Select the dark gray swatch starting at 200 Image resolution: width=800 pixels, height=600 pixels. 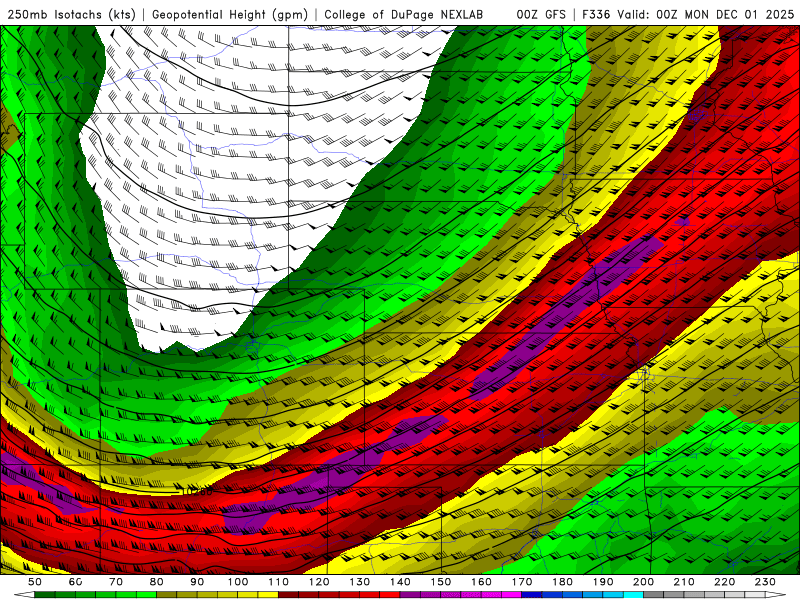click(653, 594)
